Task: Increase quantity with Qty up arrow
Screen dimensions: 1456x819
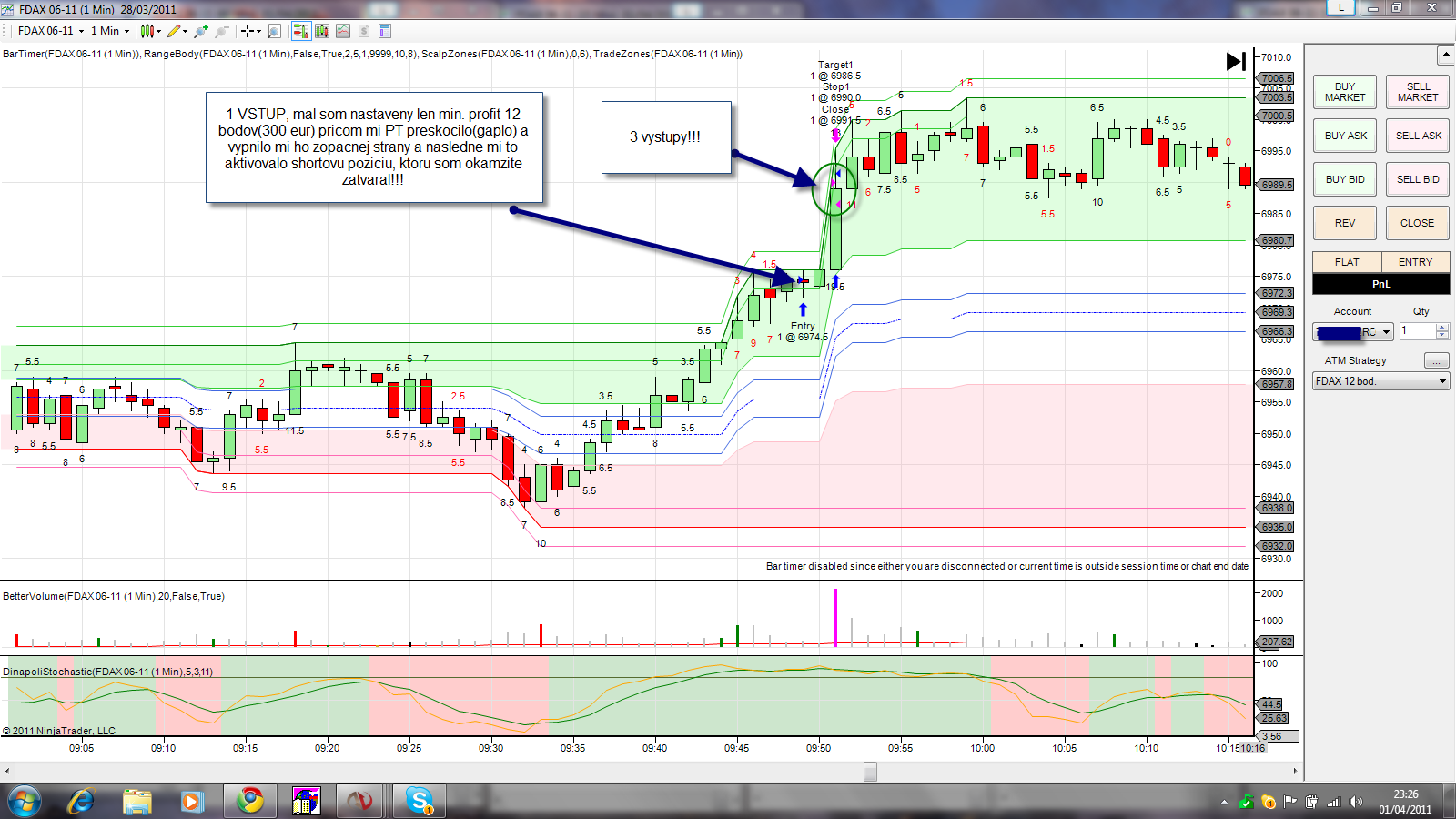Action: [1442, 327]
